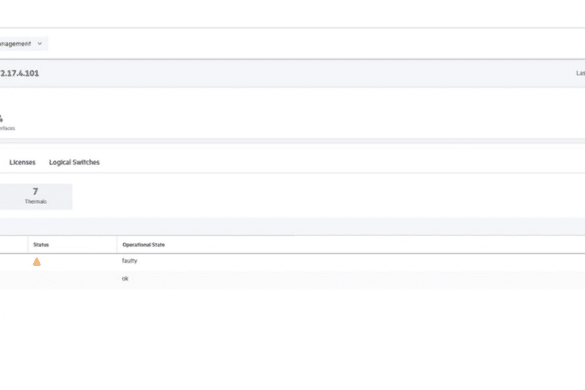Click the orange warning status icon
This screenshot has height=390, width=585.
pyautogui.click(x=37, y=262)
